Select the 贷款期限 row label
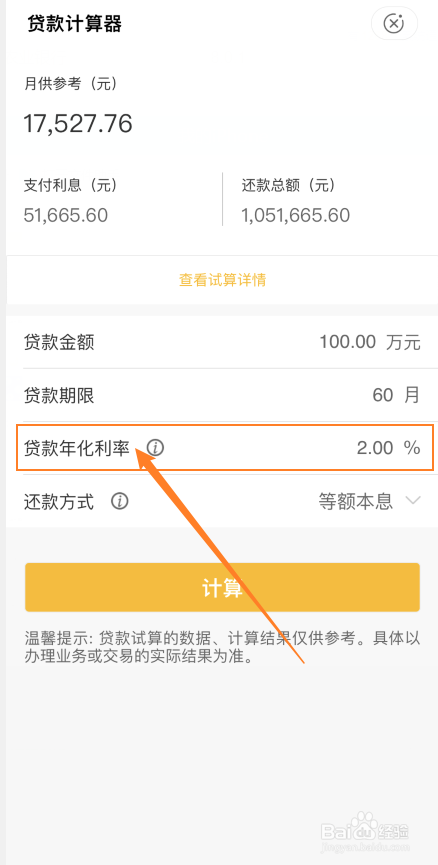This screenshot has width=438, height=865. (x=59, y=396)
